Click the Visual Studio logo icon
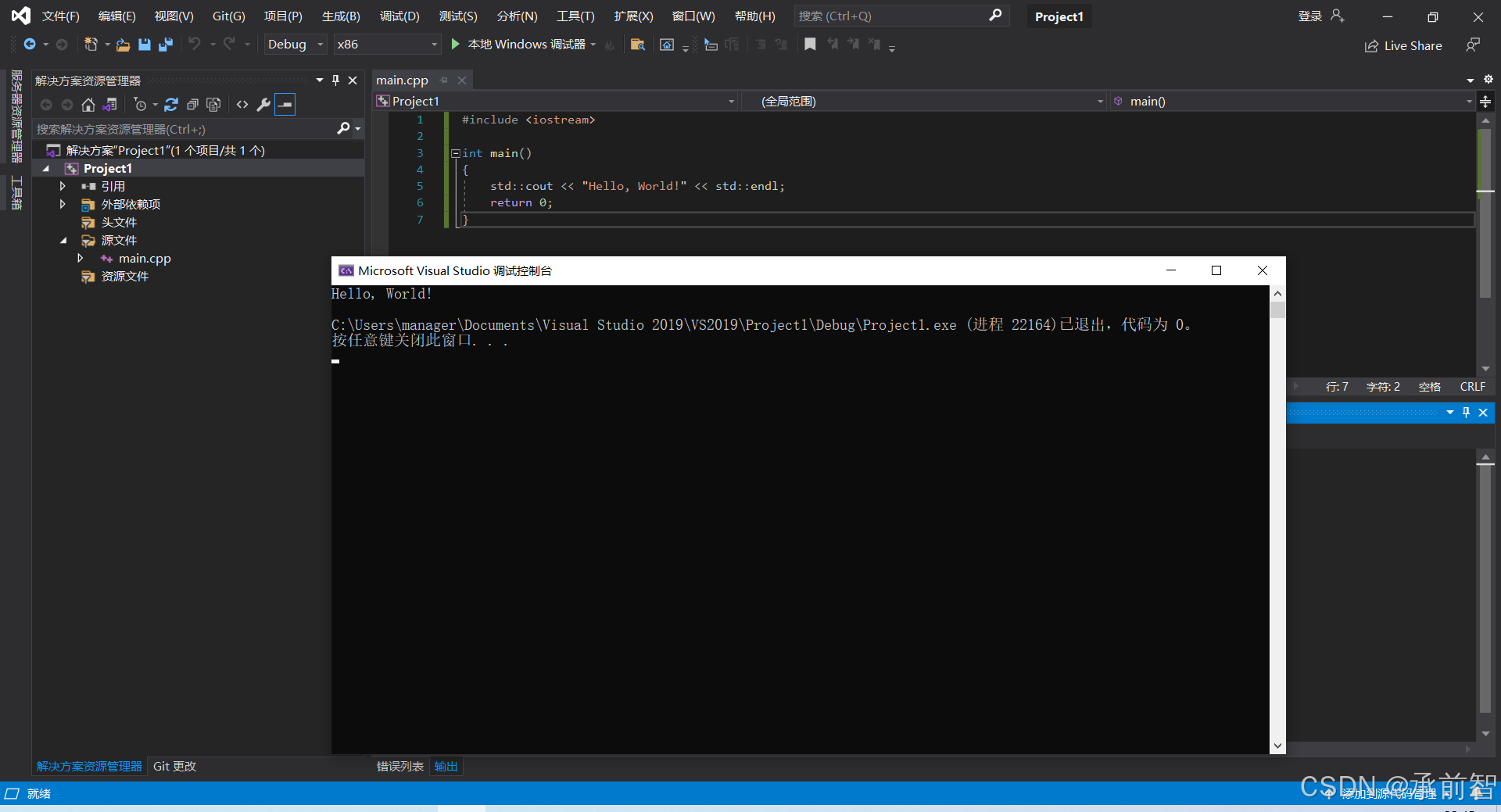Screen dimensions: 1501x812 (20, 15)
